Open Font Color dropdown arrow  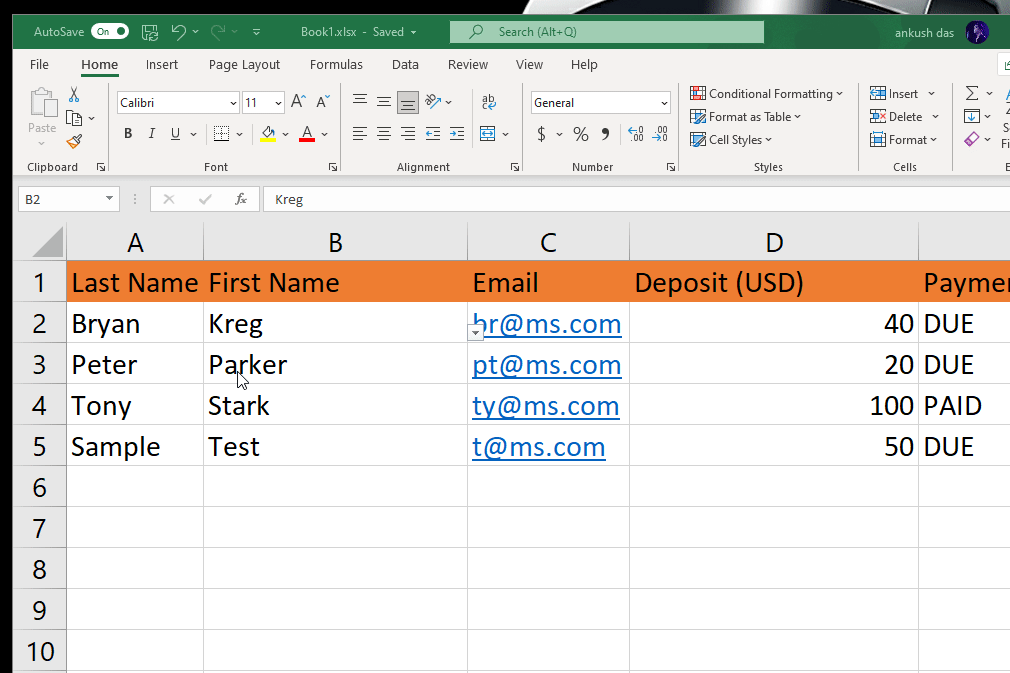click(x=325, y=134)
